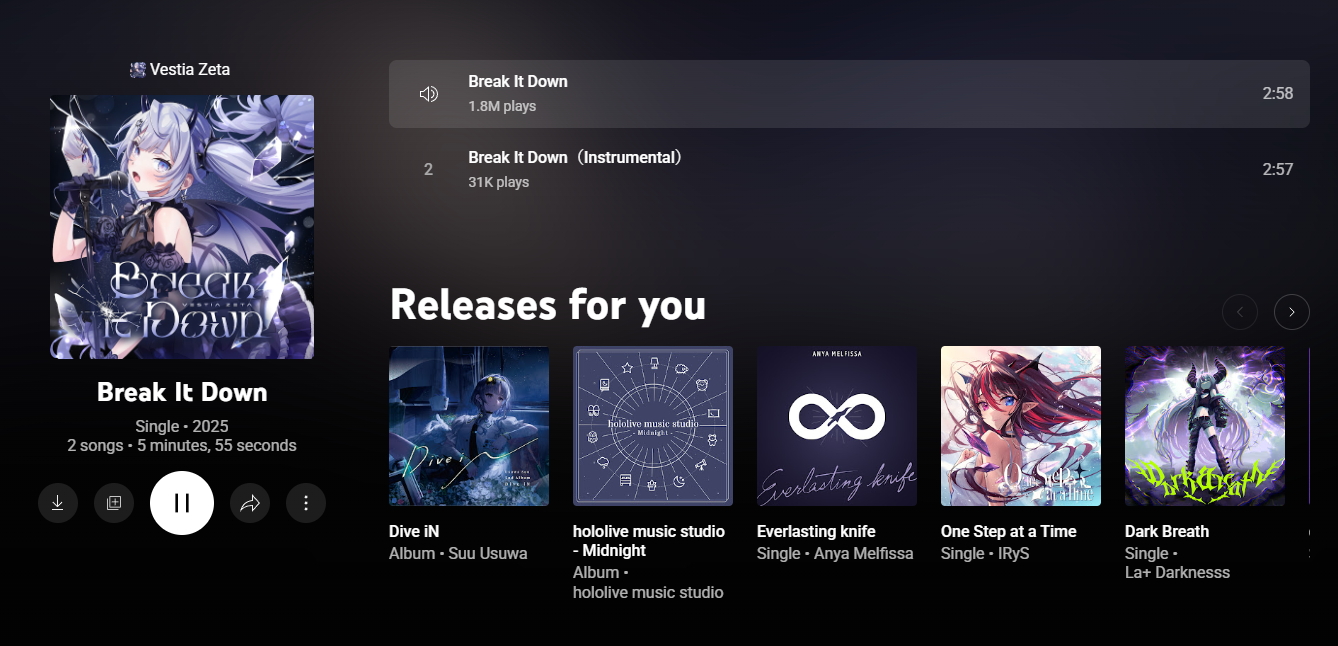
Task: Click the speaker icon on Break It Down
Action: coord(429,94)
